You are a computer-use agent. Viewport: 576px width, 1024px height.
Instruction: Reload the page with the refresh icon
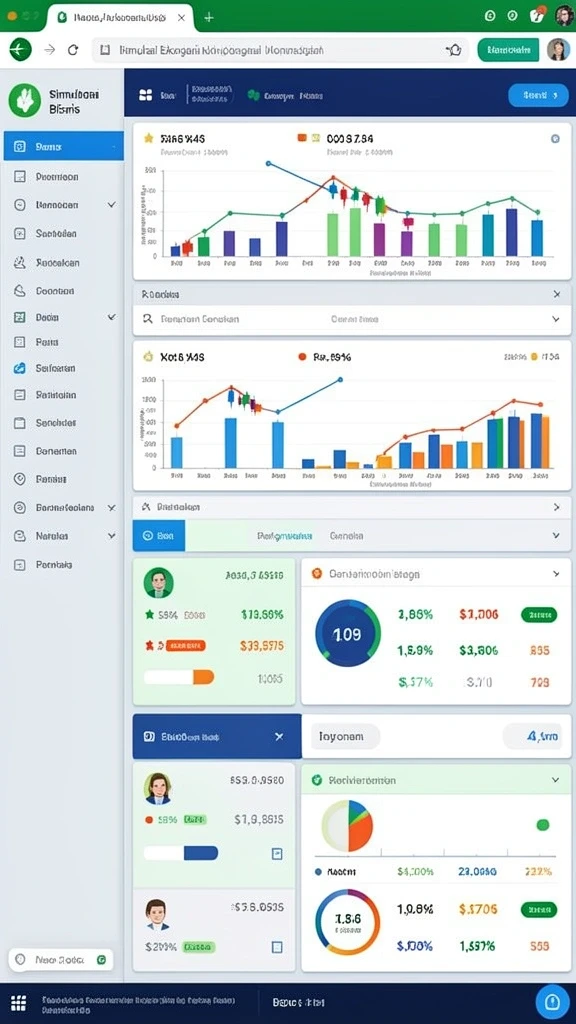point(73,50)
